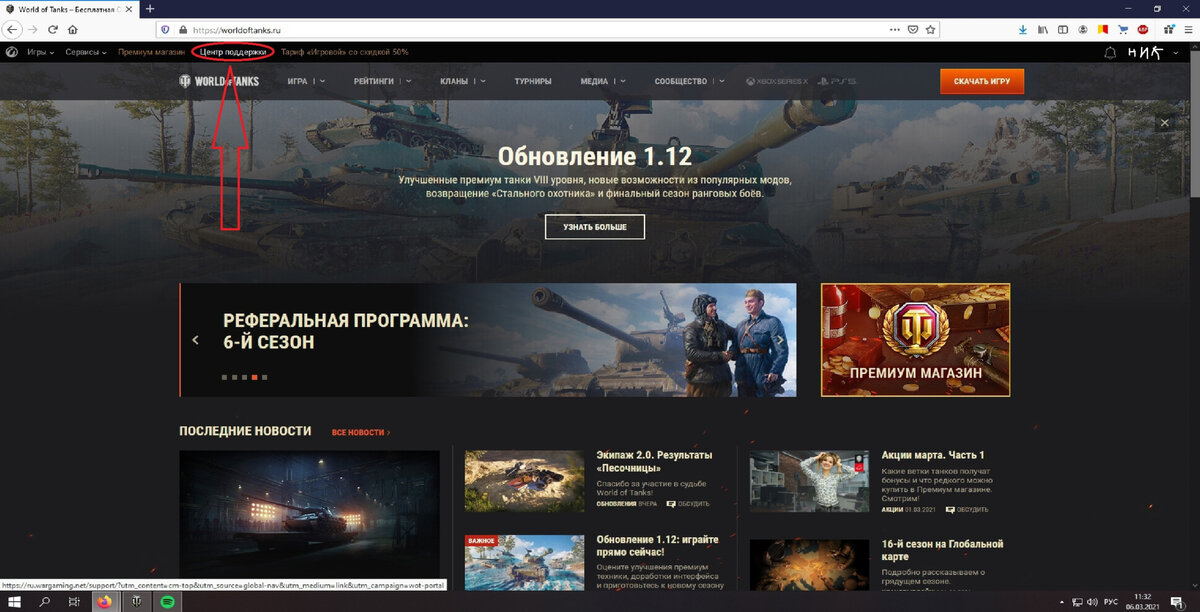Click World of Tanks taskbar icon
The height and width of the screenshot is (612, 1200).
coord(136,602)
